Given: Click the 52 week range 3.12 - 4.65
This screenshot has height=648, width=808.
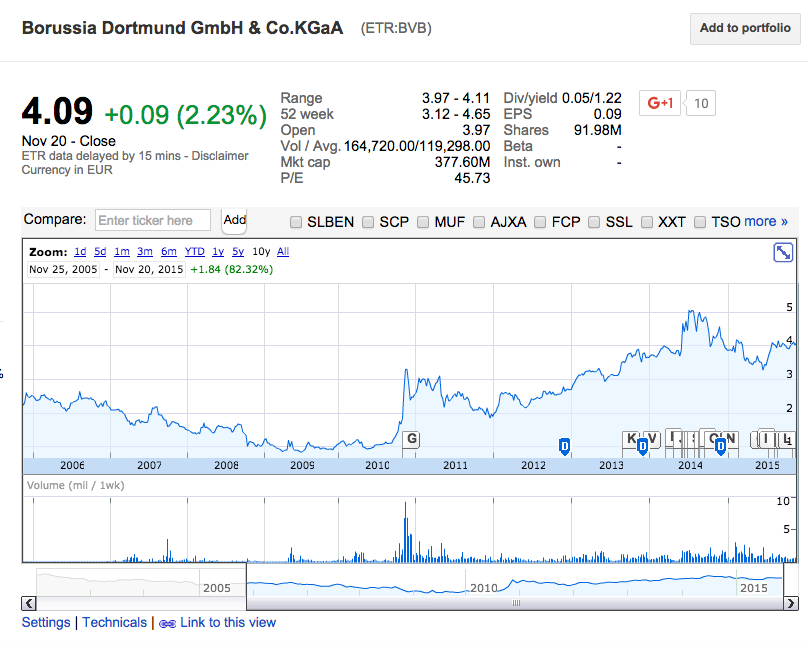Looking at the screenshot, I should pyautogui.click(x=456, y=114).
